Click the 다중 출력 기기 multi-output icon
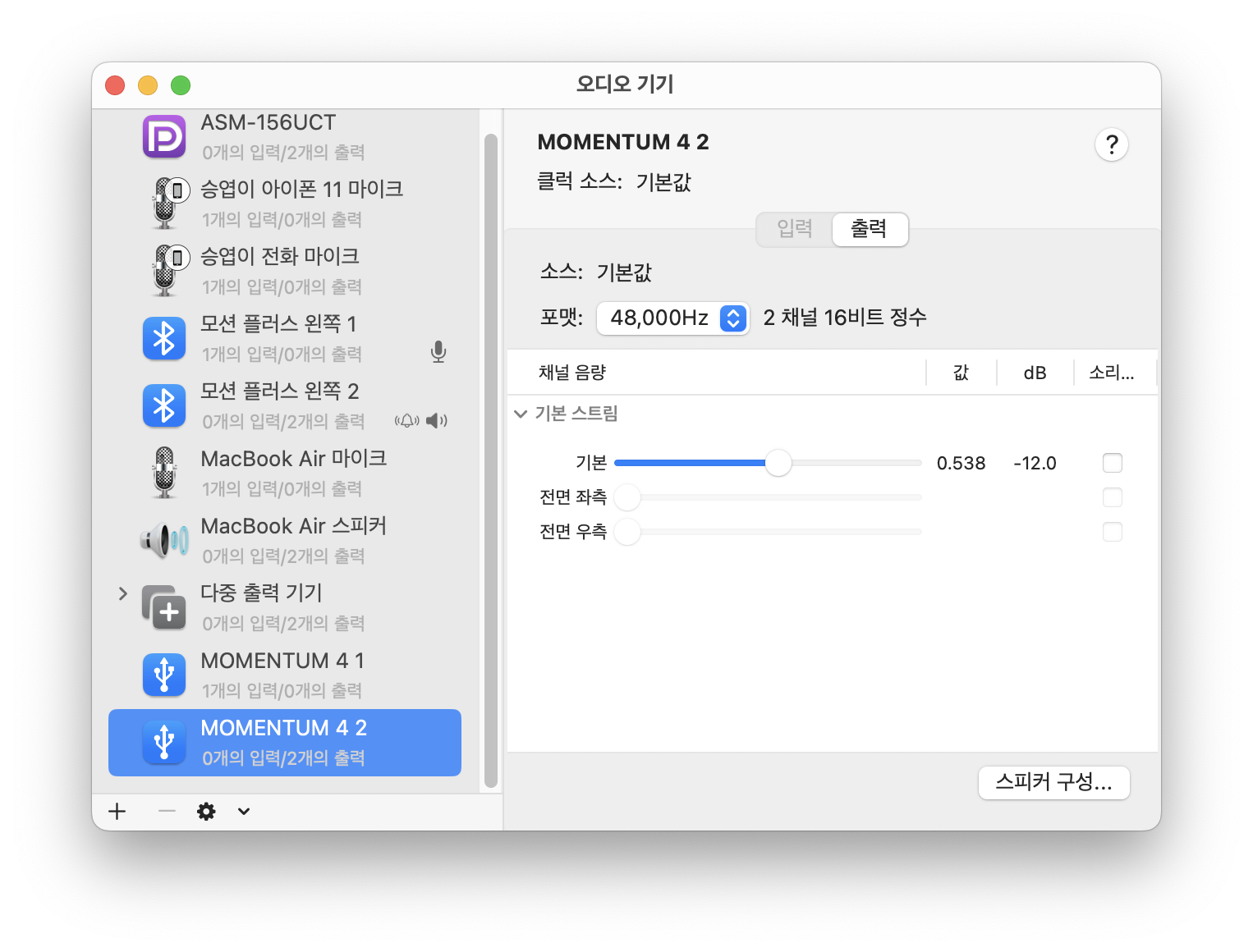The height and width of the screenshot is (952, 1253). point(164,607)
